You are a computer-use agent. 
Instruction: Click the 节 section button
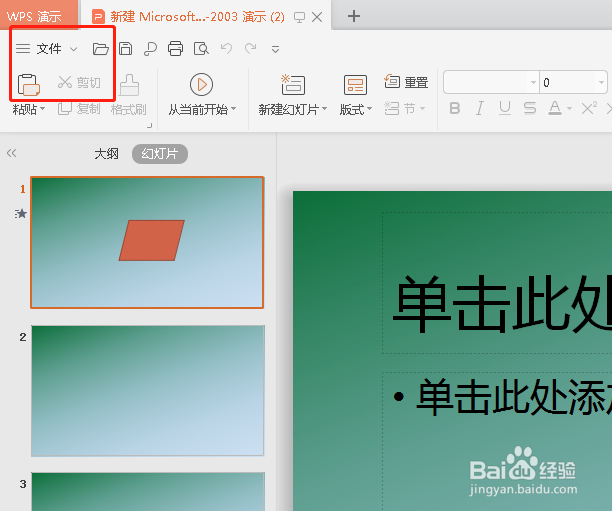coord(405,108)
